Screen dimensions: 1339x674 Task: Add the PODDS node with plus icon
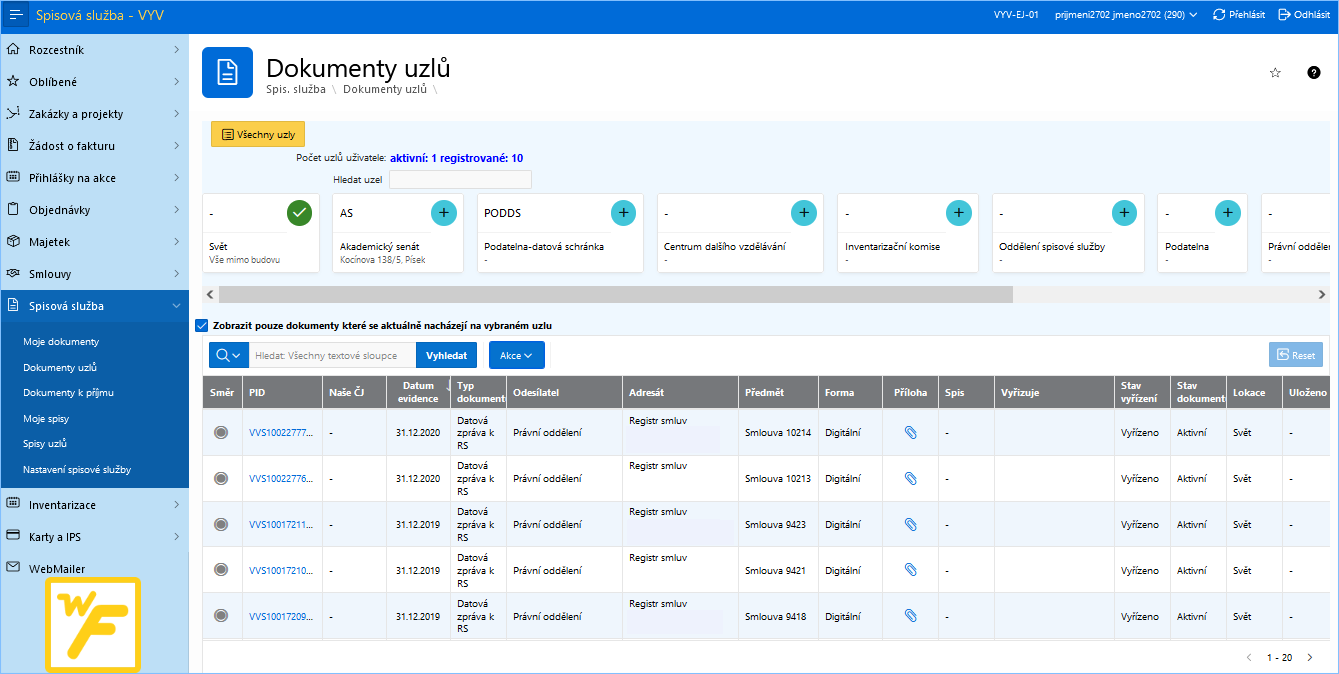[623, 213]
